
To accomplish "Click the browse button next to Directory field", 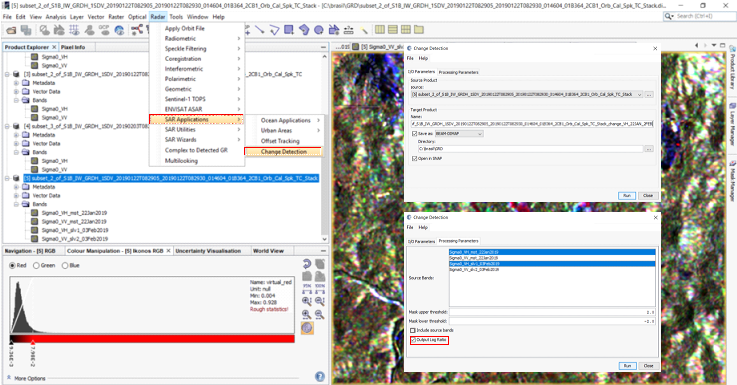I will click(x=649, y=149).
